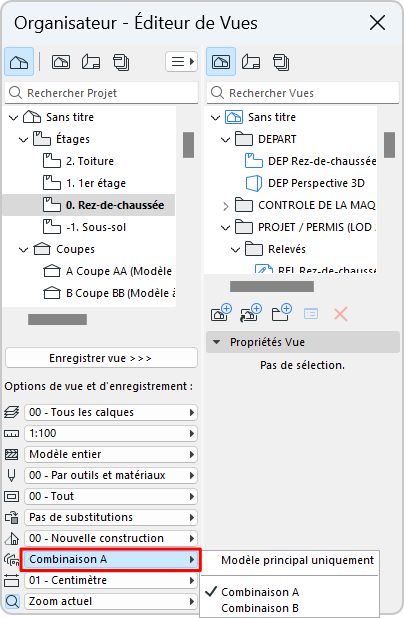Collapse the PROJET / PERMIS folder
Viewport: 404px width, 618px height.
[225, 227]
